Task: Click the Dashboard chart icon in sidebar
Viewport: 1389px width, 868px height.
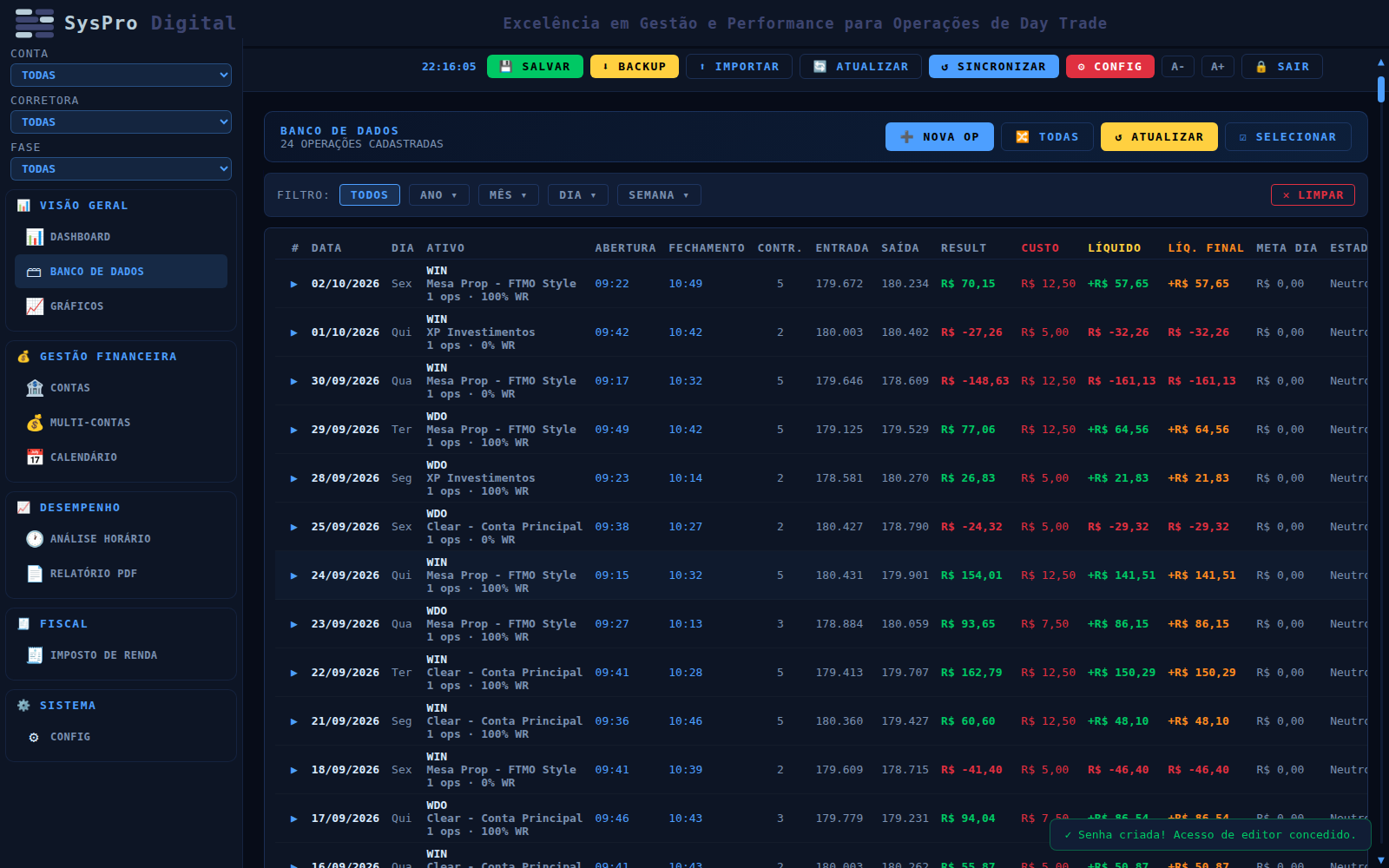Action: [x=35, y=237]
